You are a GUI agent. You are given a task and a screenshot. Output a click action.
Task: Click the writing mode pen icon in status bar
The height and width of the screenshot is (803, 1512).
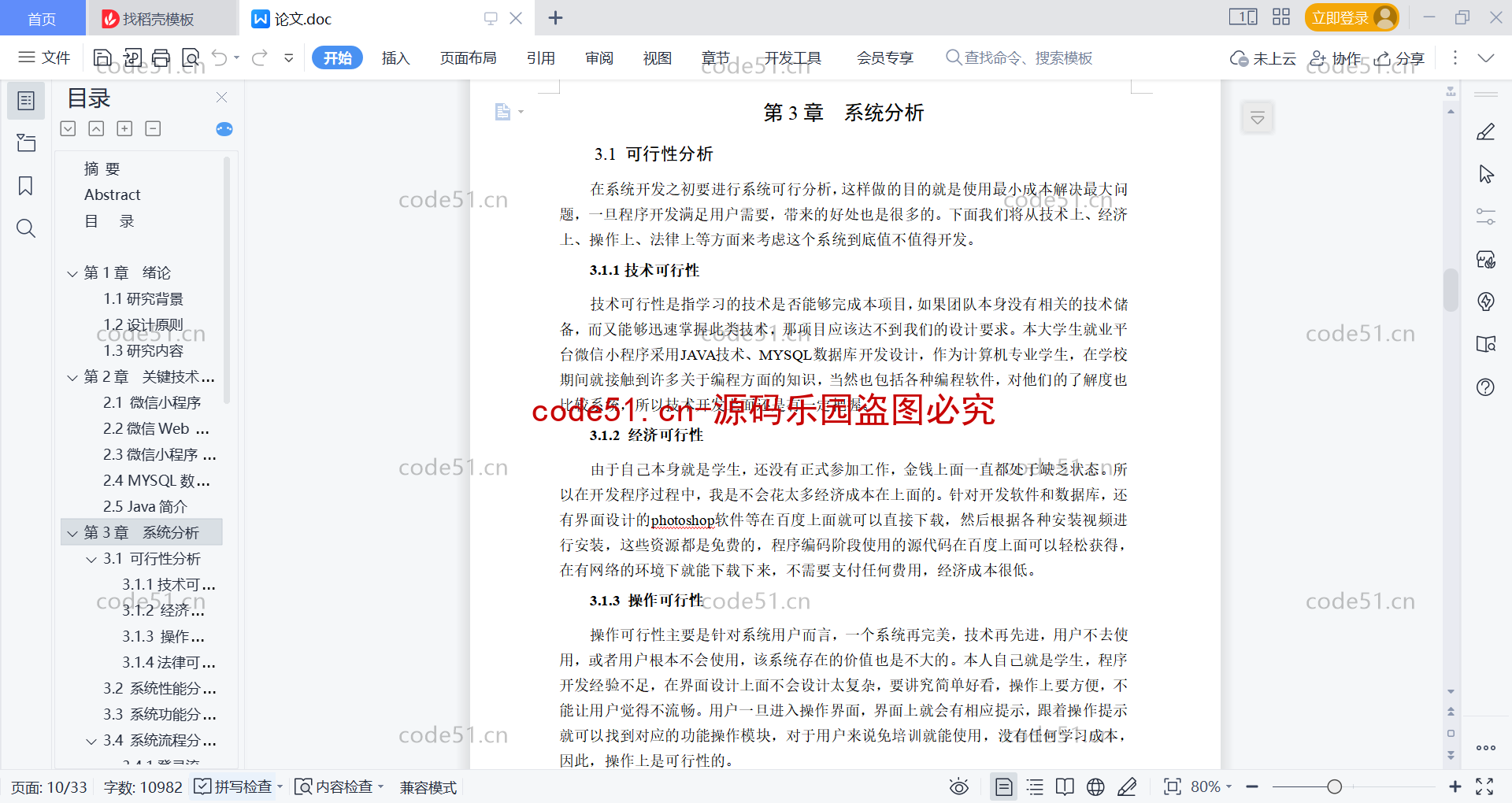[x=1127, y=786]
